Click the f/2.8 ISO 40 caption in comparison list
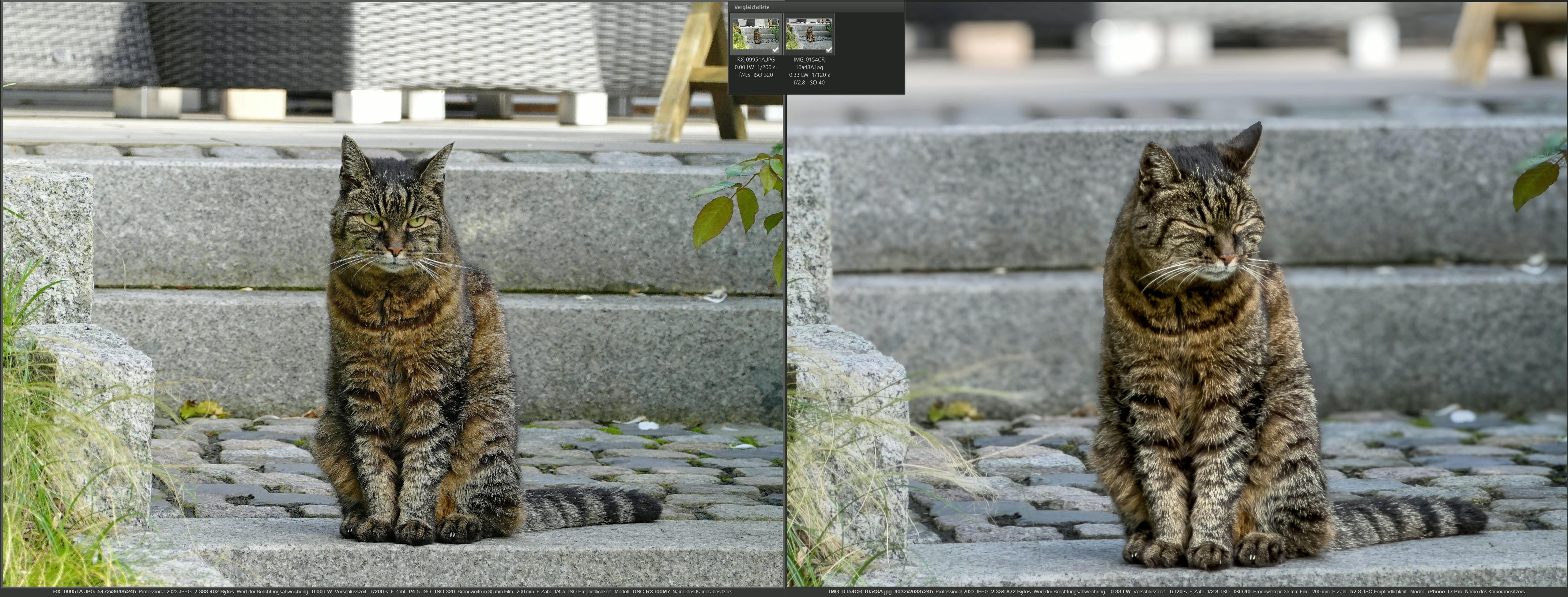Screen dimensions: 1568x597 (809, 82)
